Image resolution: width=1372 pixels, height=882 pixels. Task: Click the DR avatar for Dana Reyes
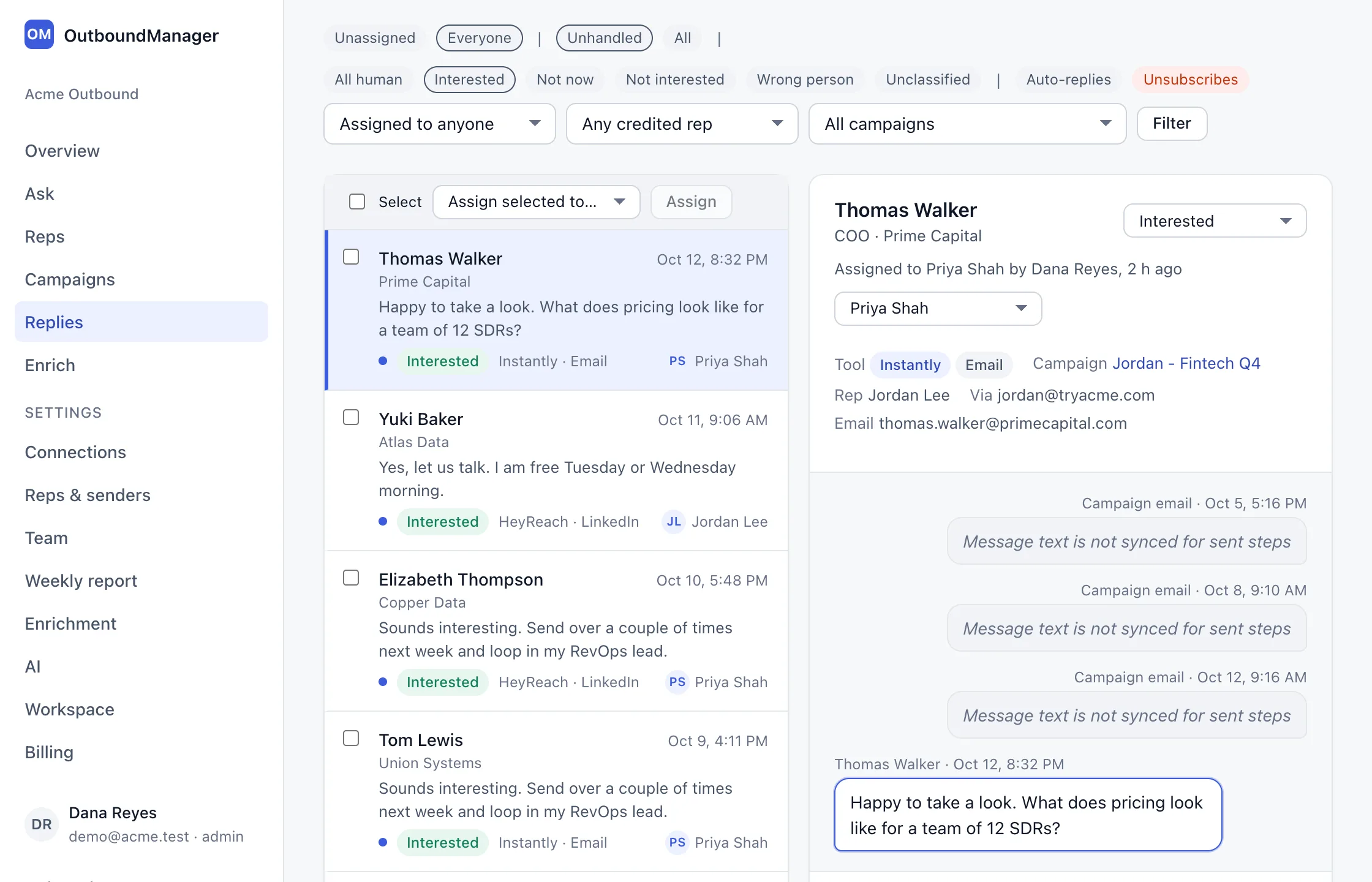[42, 824]
